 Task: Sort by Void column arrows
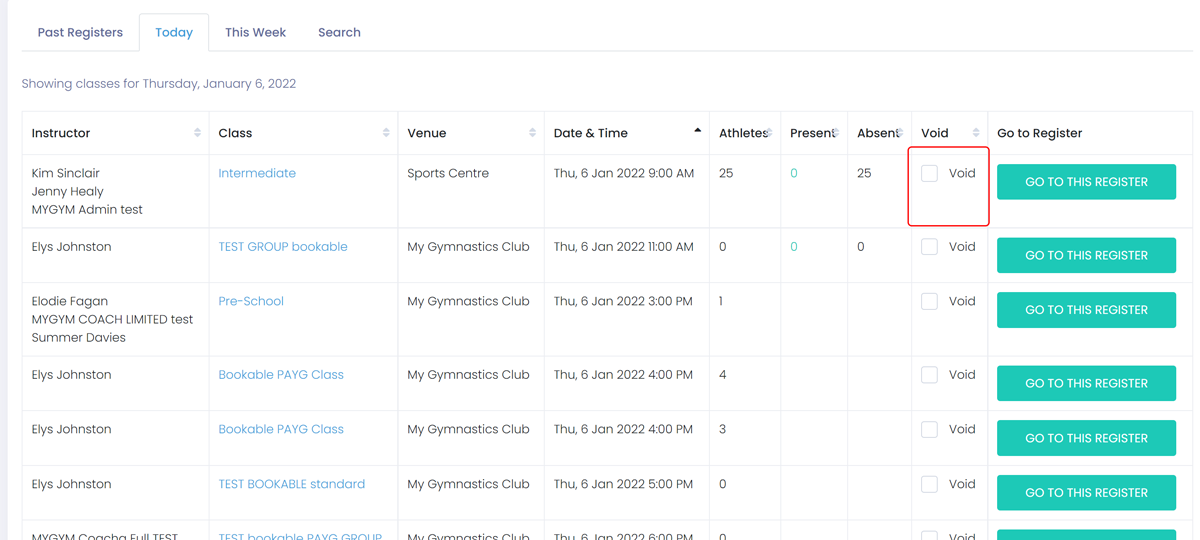coord(976,133)
